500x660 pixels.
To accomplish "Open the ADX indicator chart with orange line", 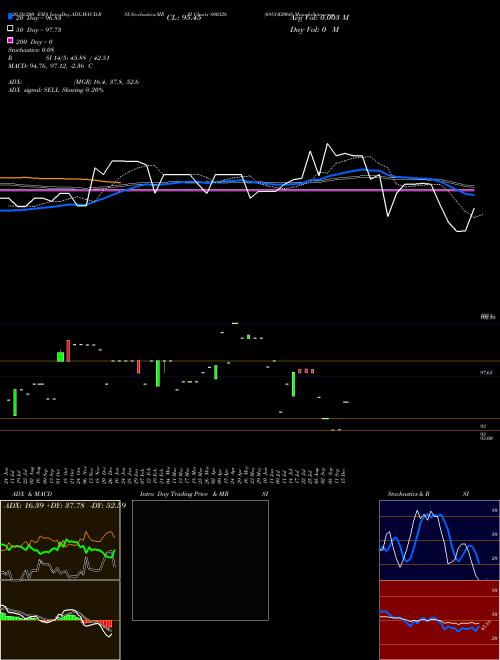I will (x=60, y=540).
